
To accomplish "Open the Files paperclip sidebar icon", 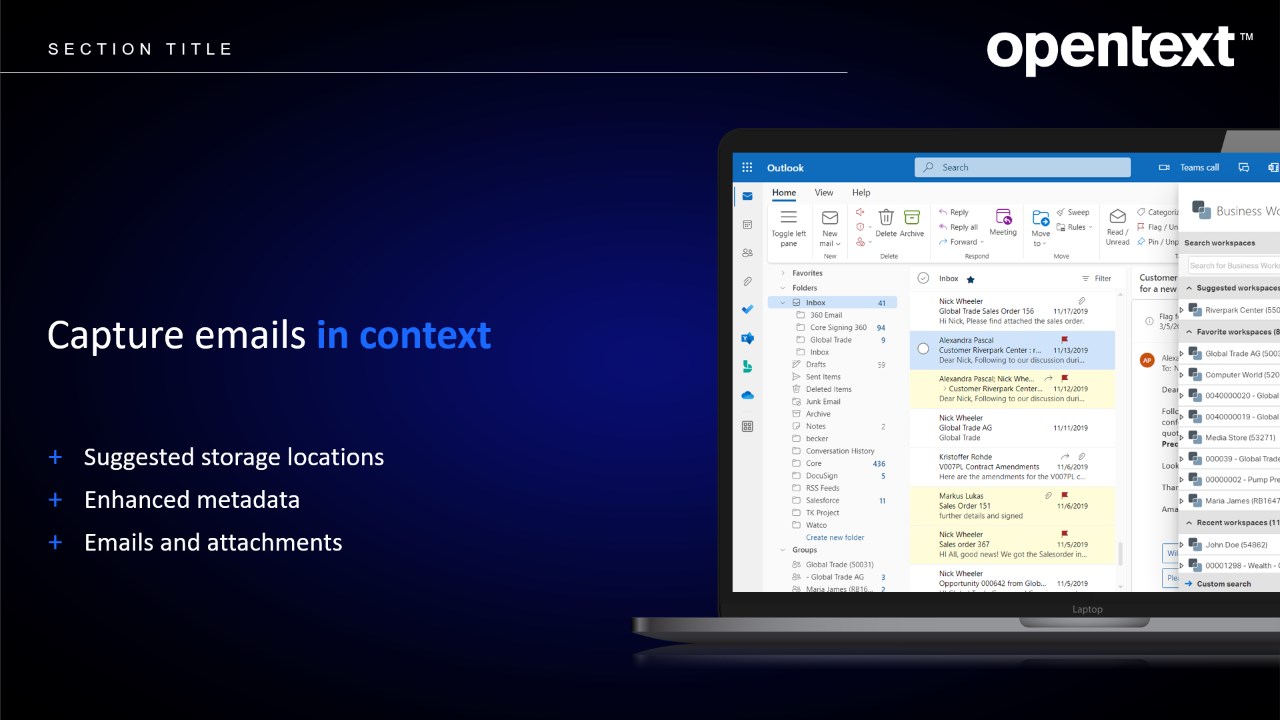I will point(747,282).
